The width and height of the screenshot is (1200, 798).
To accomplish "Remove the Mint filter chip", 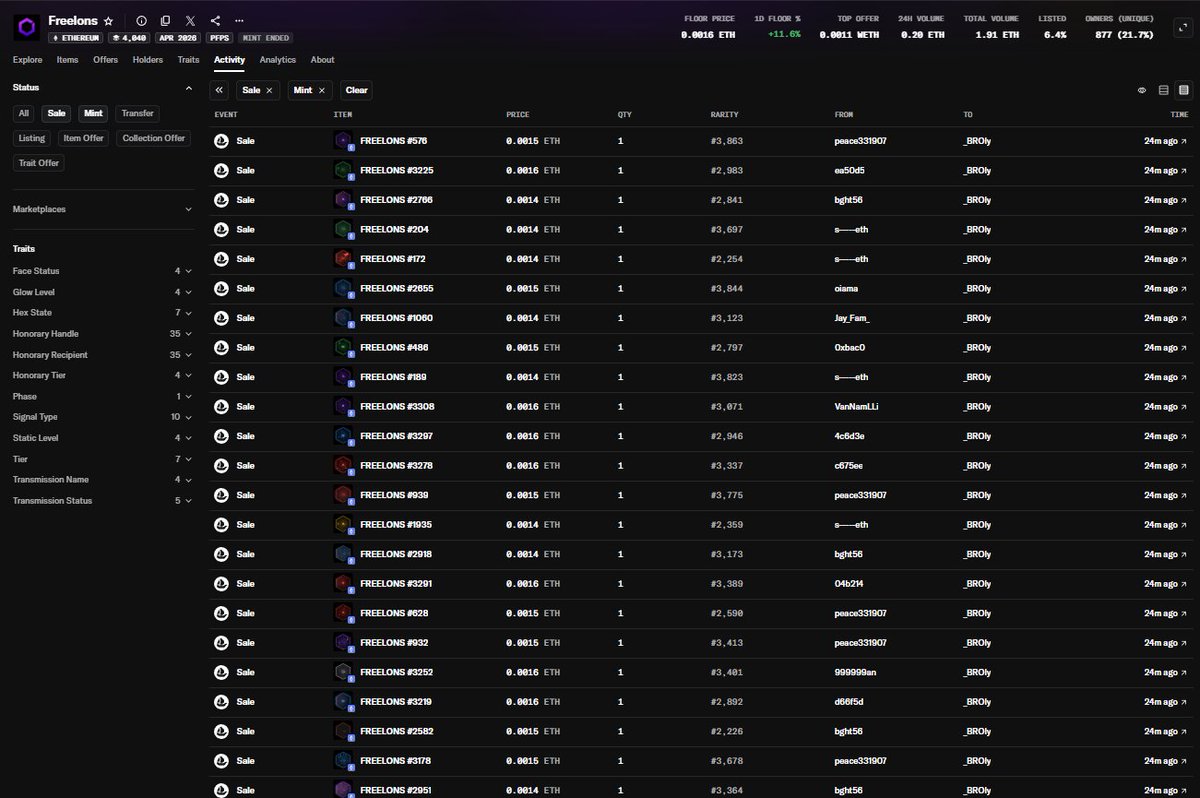I will [322, 90].
